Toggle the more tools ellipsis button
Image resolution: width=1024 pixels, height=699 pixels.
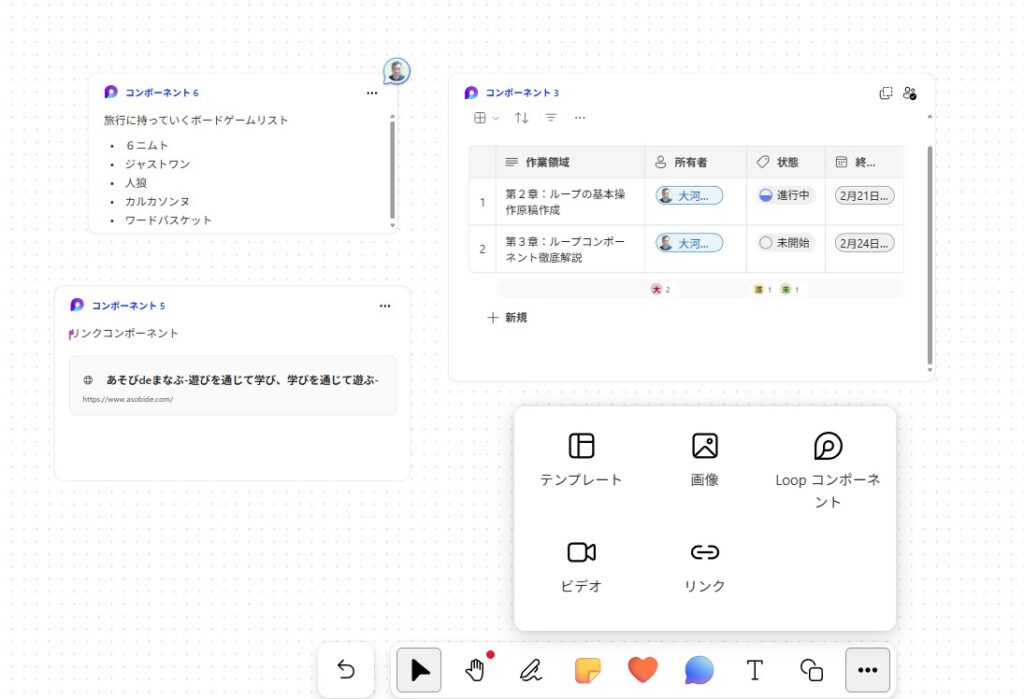tap(867, 670)
